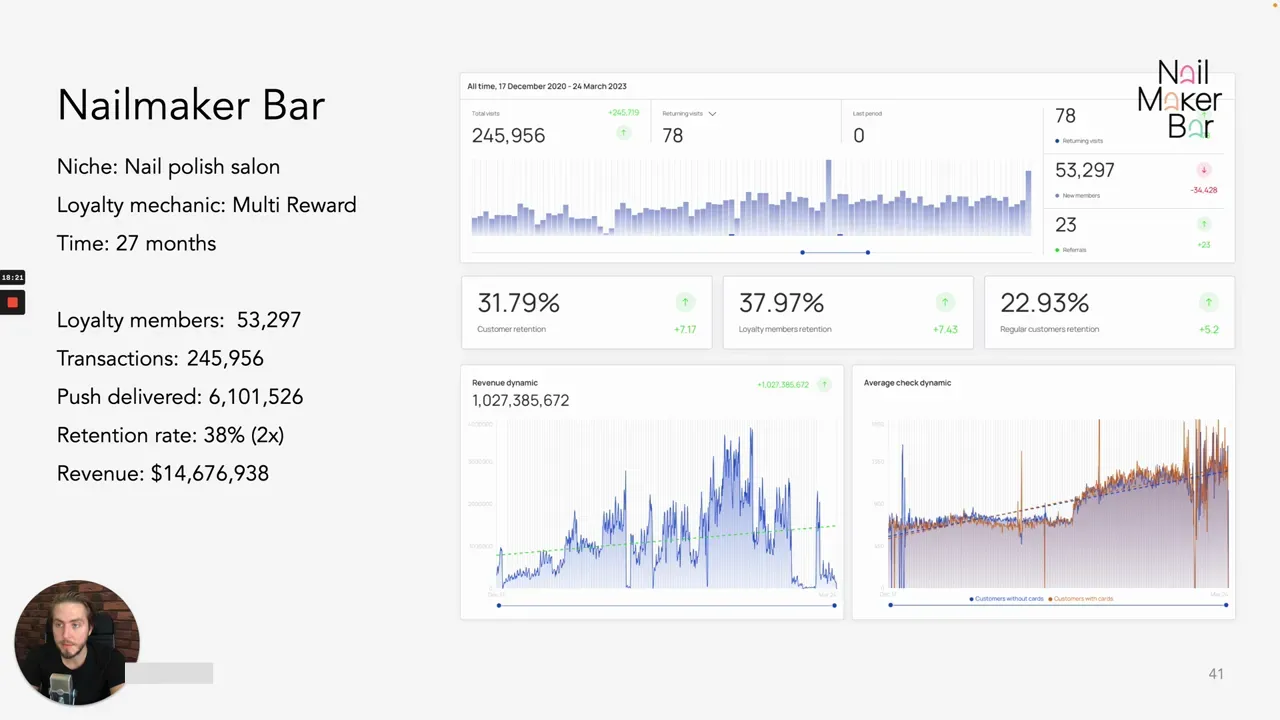Click the 22.93% Regular customers retention value
1280x720 pixels.
1044,303
